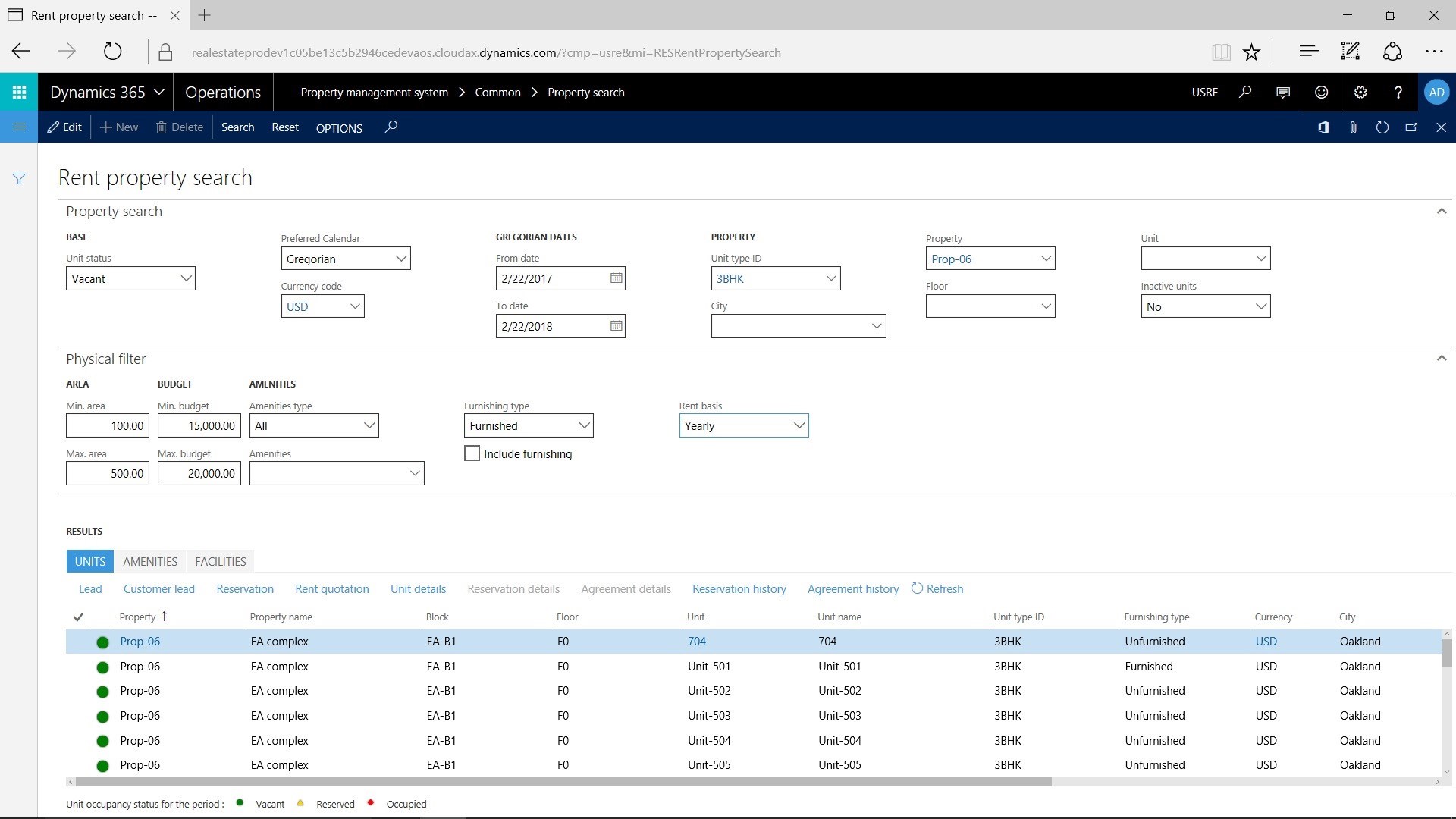The image size is (1456, 819).
Task: Open the Dynamics 365 app launcher grid
Action: click(x=19, y=92)
